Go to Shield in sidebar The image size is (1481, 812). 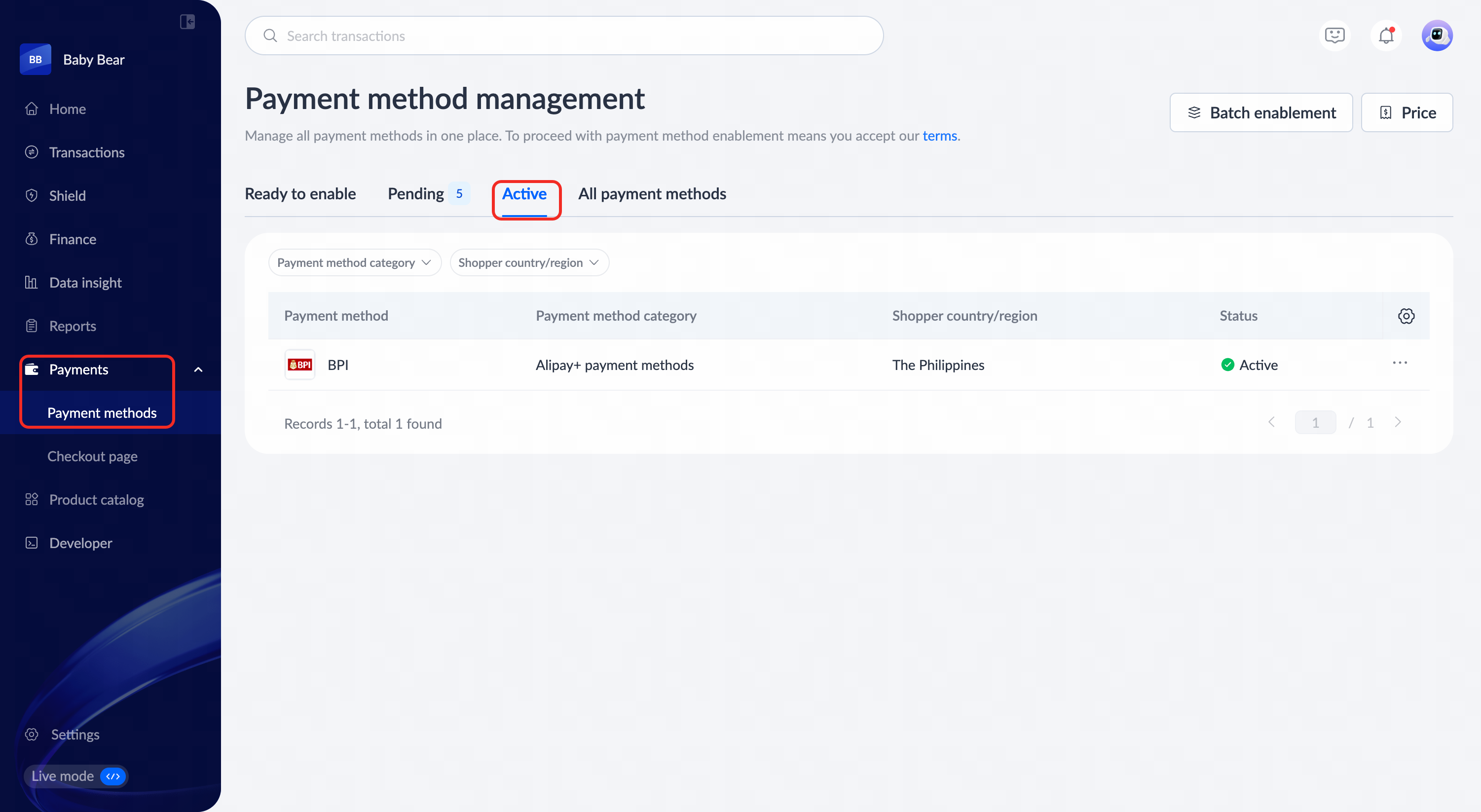click(67, 195)
